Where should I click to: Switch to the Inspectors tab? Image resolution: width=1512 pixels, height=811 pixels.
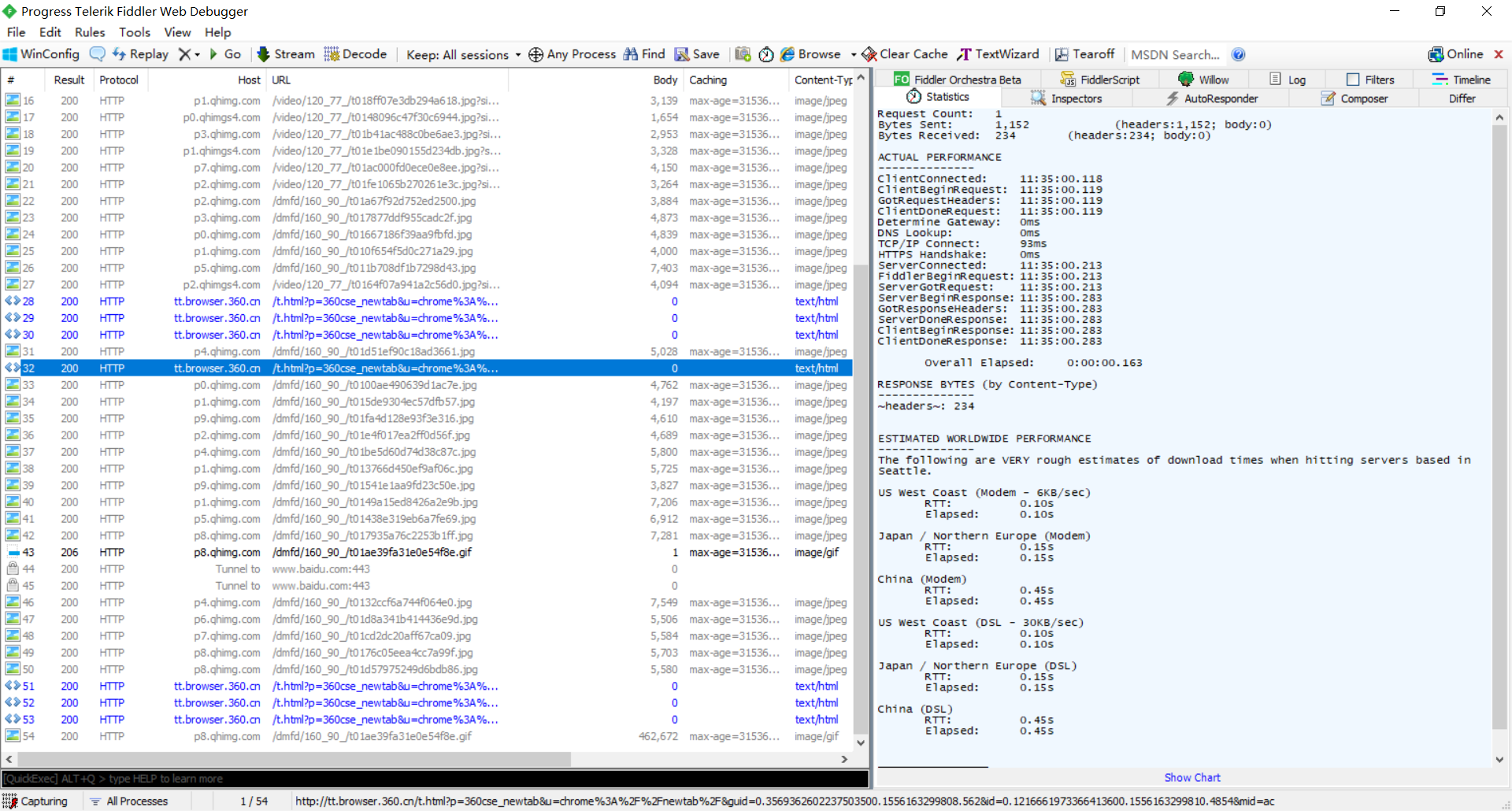pyautogui.click(x=1066, y=98)
